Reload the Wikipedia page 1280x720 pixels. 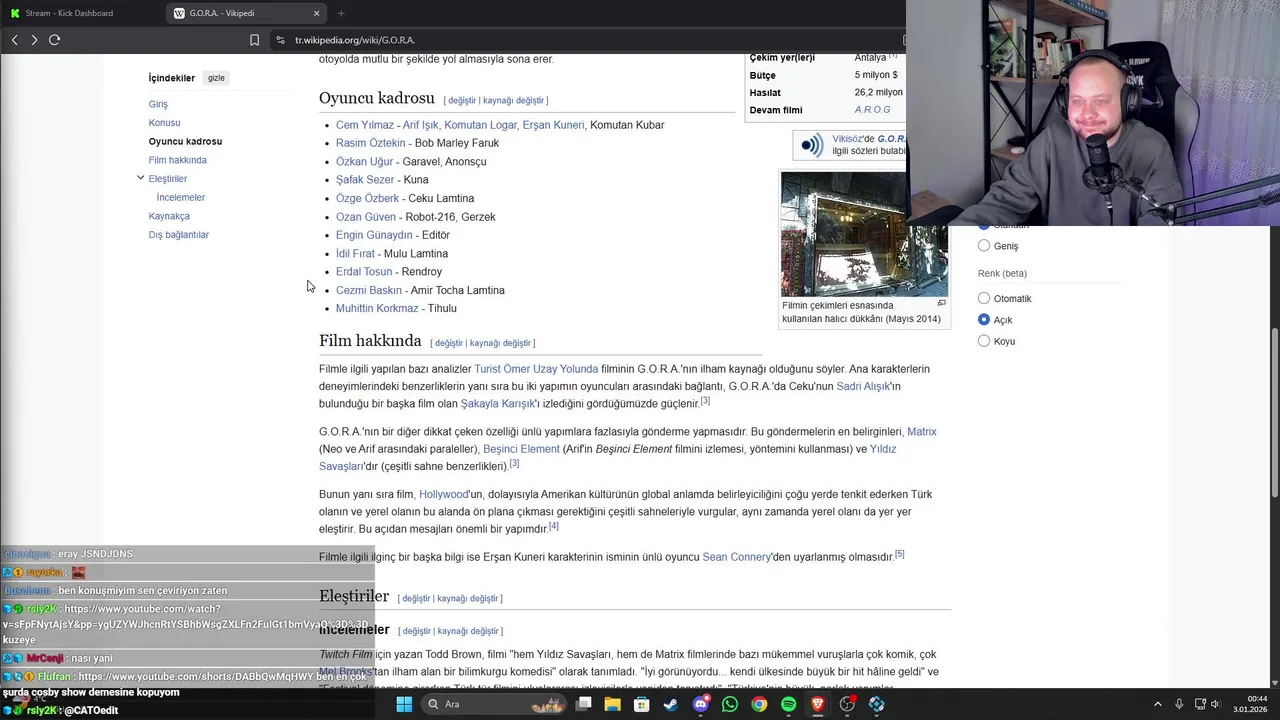55,40
